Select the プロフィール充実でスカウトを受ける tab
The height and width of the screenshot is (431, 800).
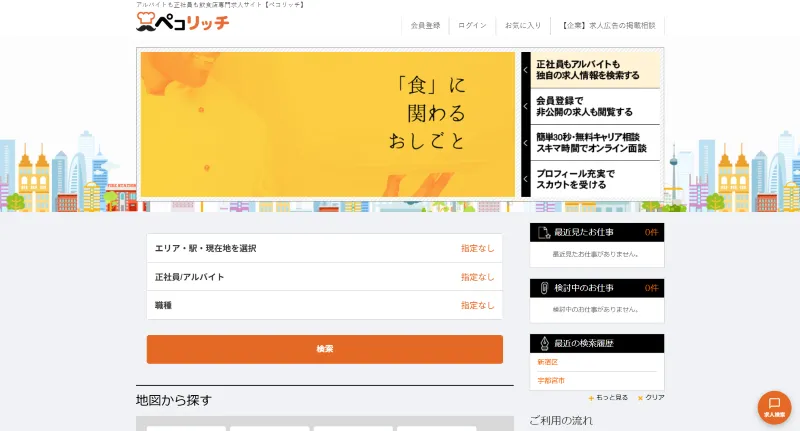coord(595,179)
